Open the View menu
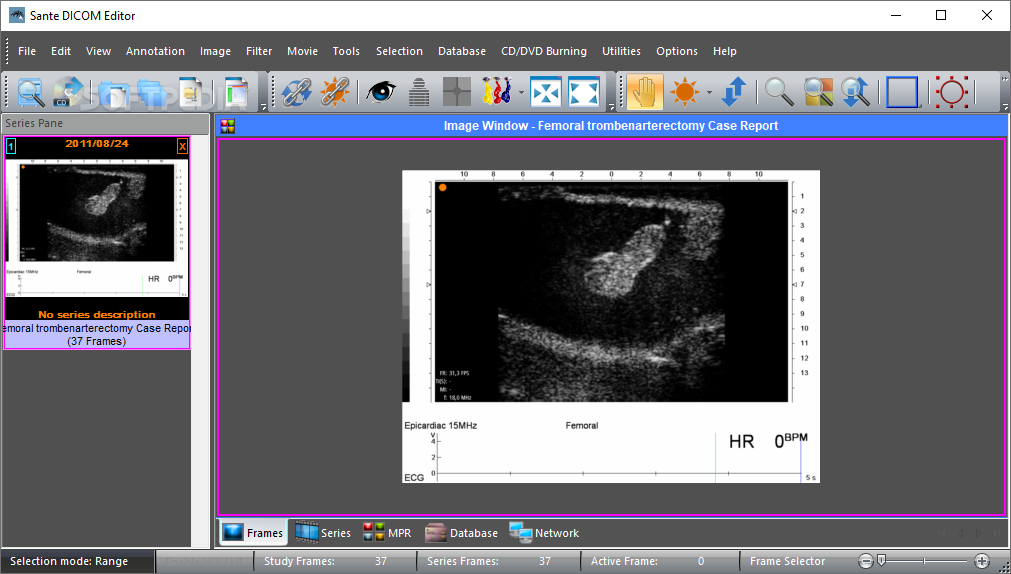1011x574 pixels. [98, 51]
